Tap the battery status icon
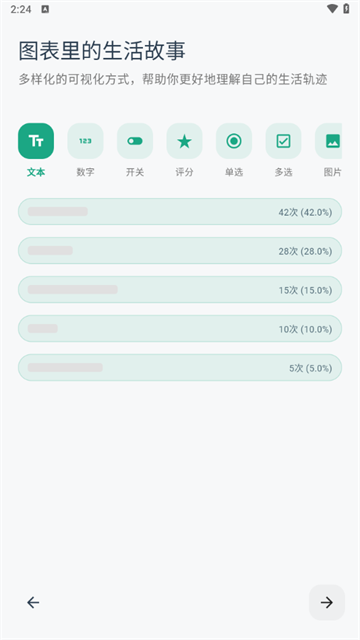The image size is (360, 640). point(346,9)
